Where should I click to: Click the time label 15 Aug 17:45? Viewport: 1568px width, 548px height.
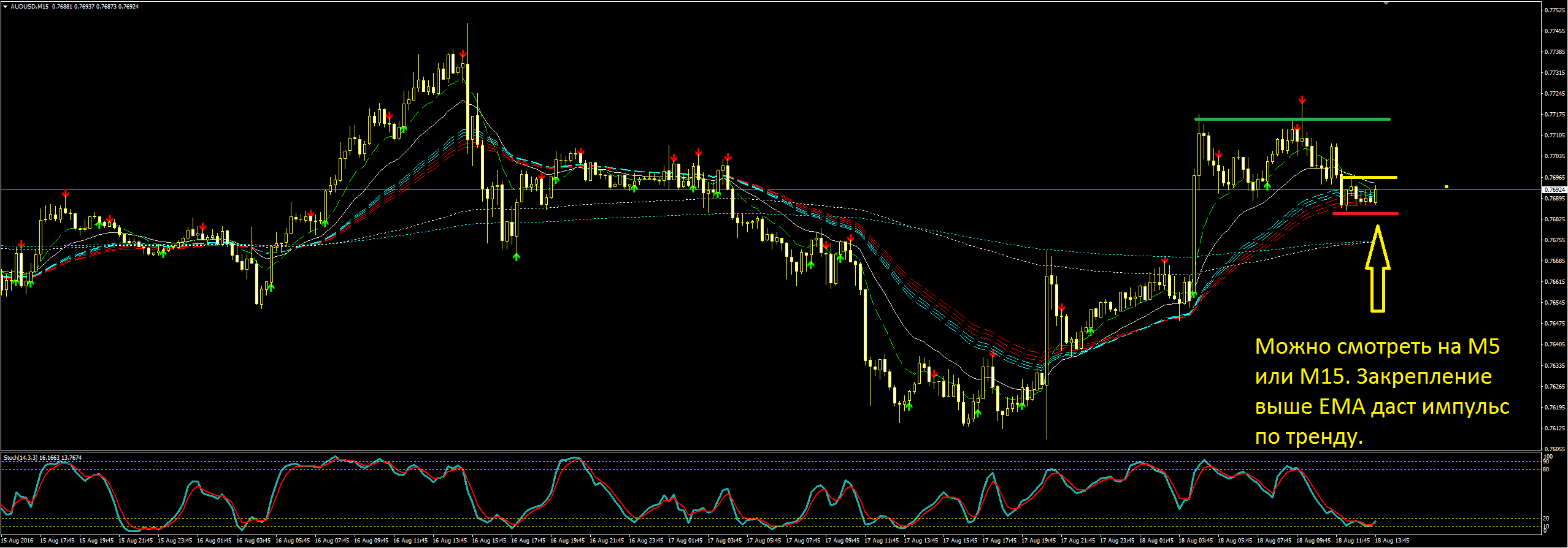[57, 541]
